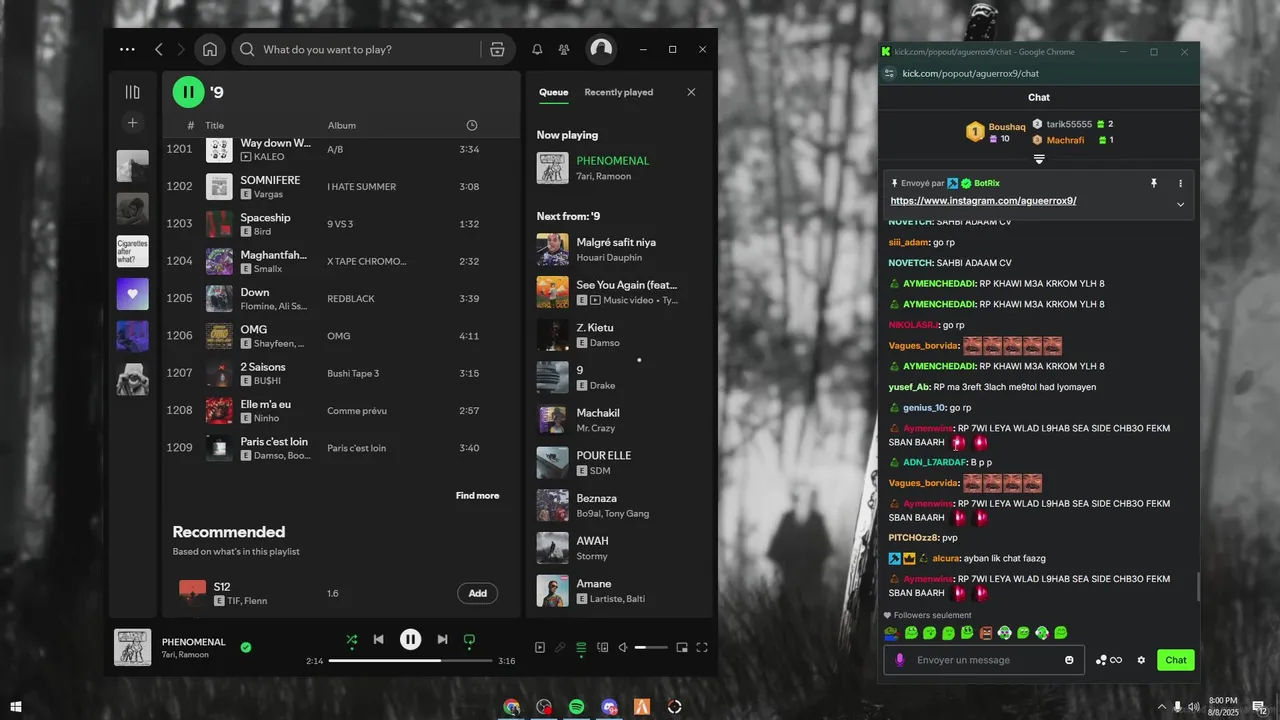The height and width of the screenshot is (720, 1280).
Task: Open Connect to a device
Action: [602, 648]
